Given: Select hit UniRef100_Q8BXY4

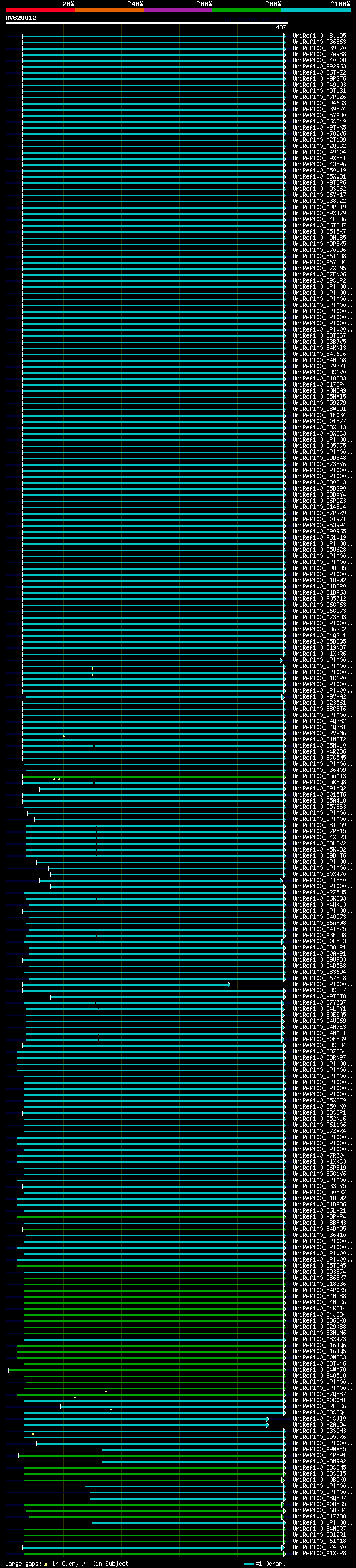Looking at the screenshot, I should click(x=319, y=495).
